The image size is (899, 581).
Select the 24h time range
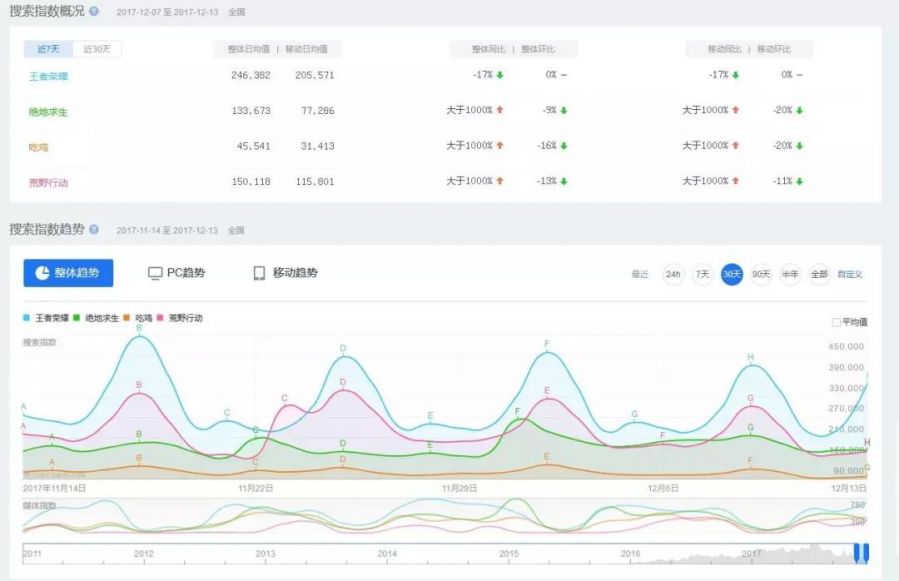click(673, 274)
